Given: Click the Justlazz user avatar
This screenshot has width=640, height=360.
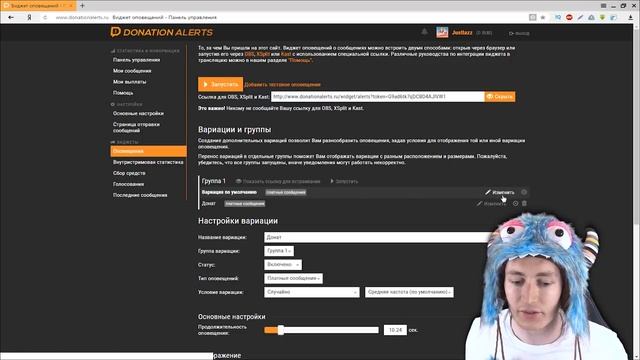Looking at the screenshot, I should point(442,32).
